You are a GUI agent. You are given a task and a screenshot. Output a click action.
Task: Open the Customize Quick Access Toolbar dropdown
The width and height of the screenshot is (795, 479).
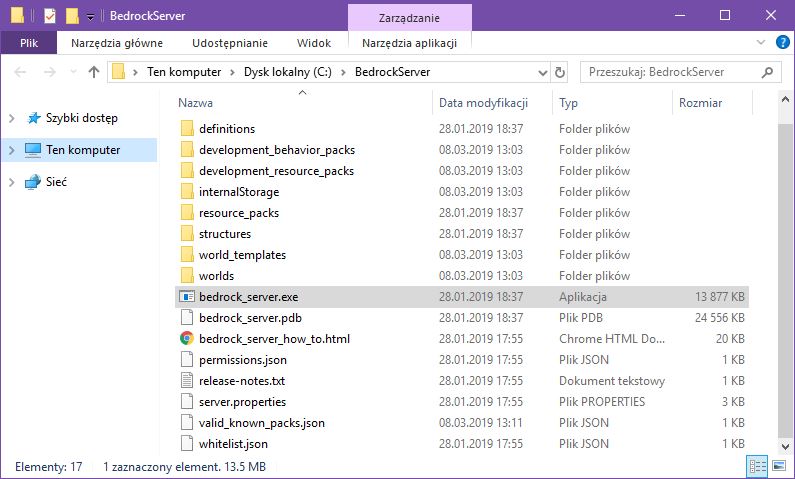90,17
